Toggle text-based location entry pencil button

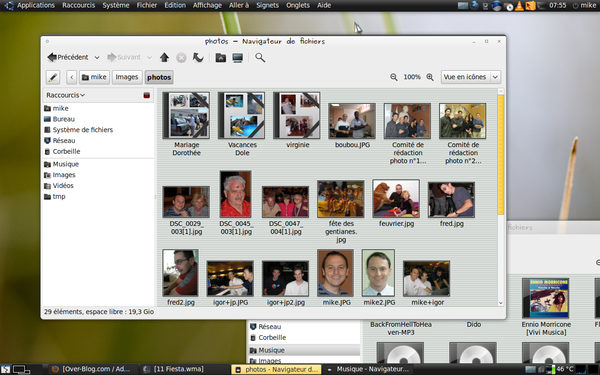(x=53, y=77)
